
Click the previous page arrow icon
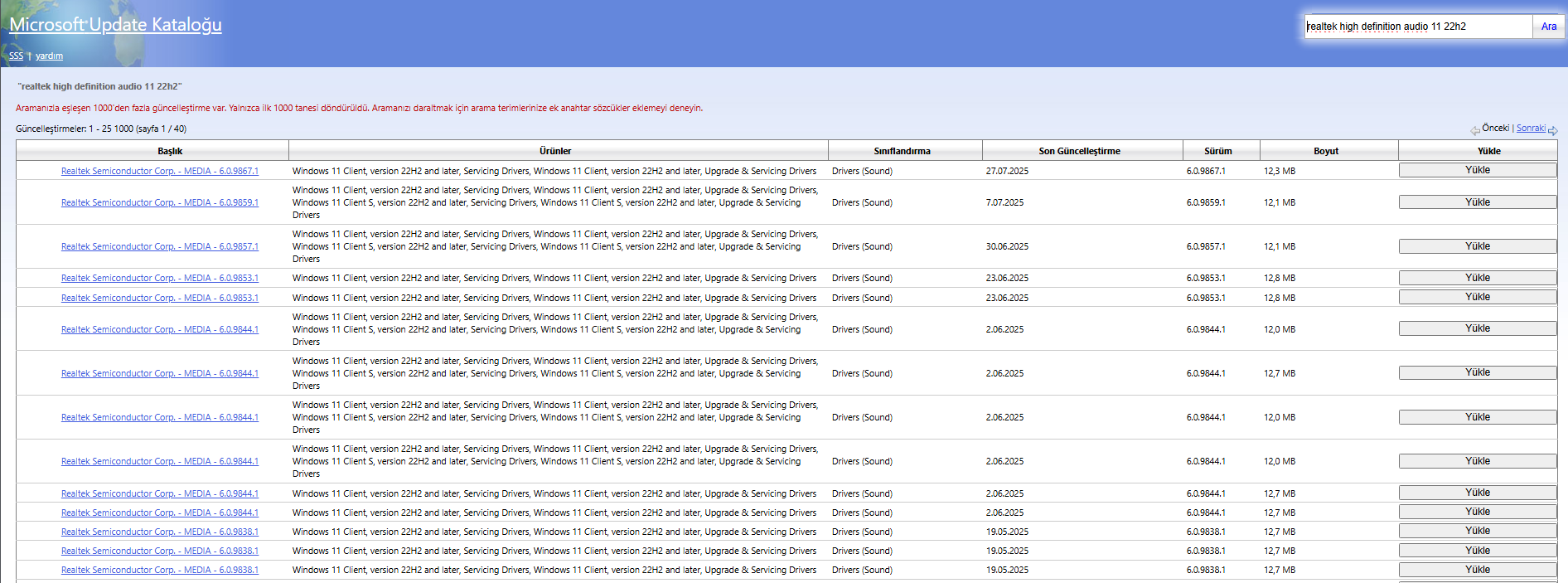pyautogui.click(x=1475, y=130)
